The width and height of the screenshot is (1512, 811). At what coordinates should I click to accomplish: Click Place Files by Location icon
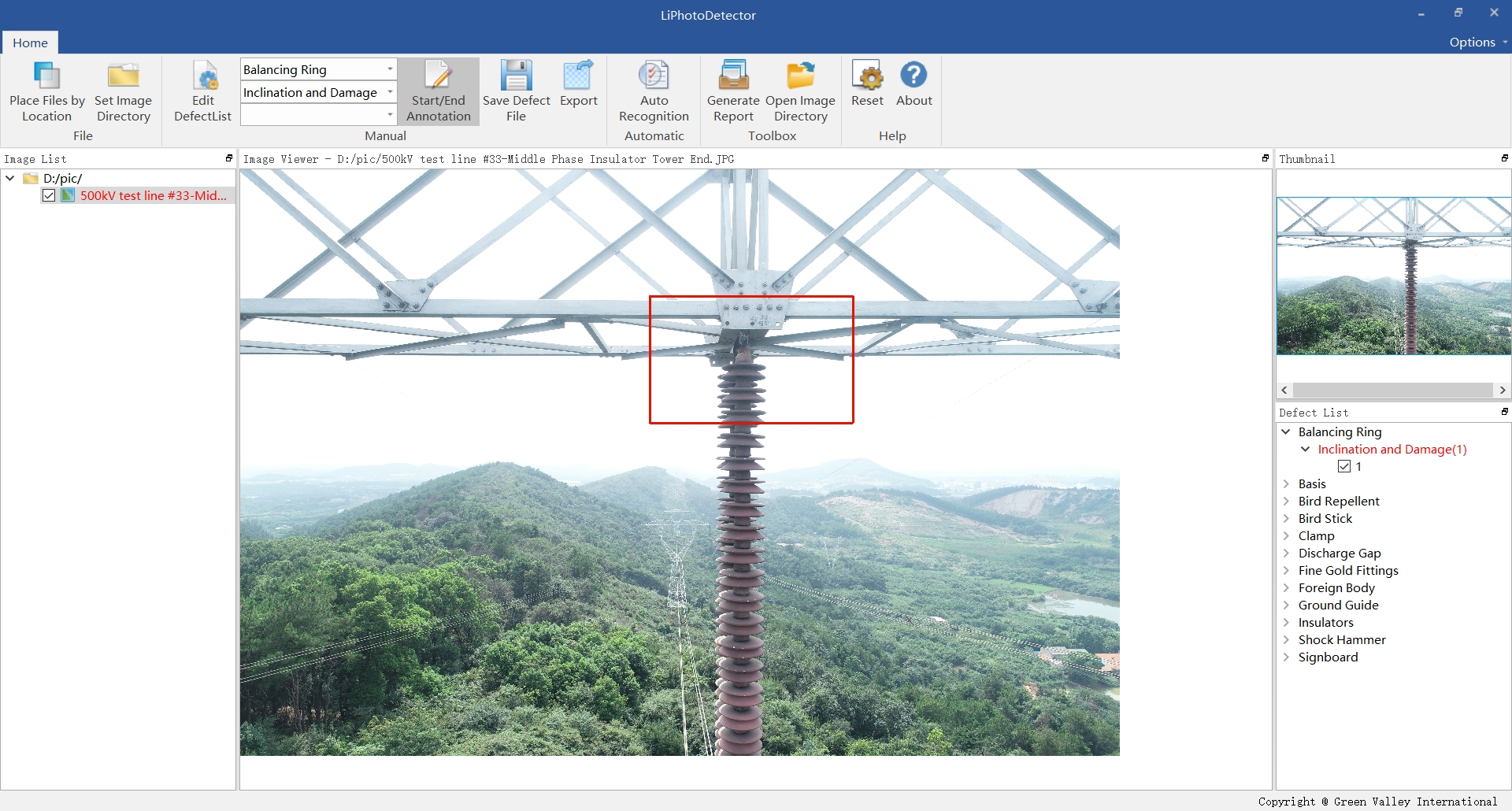coord(46,76)
